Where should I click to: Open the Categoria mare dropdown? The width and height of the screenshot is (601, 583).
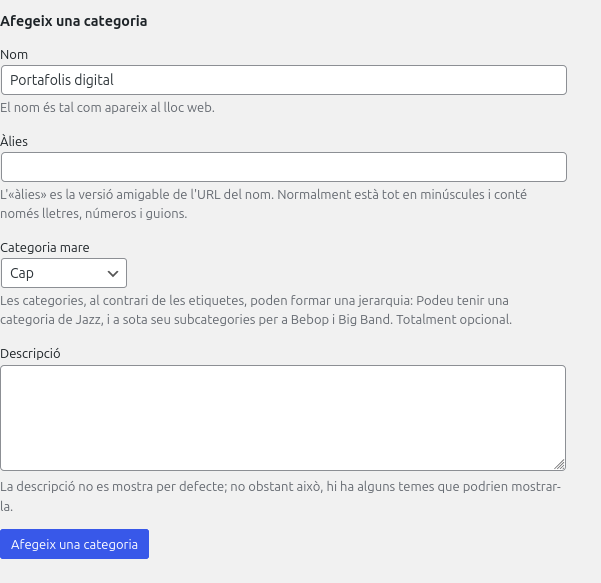[64, 273]
